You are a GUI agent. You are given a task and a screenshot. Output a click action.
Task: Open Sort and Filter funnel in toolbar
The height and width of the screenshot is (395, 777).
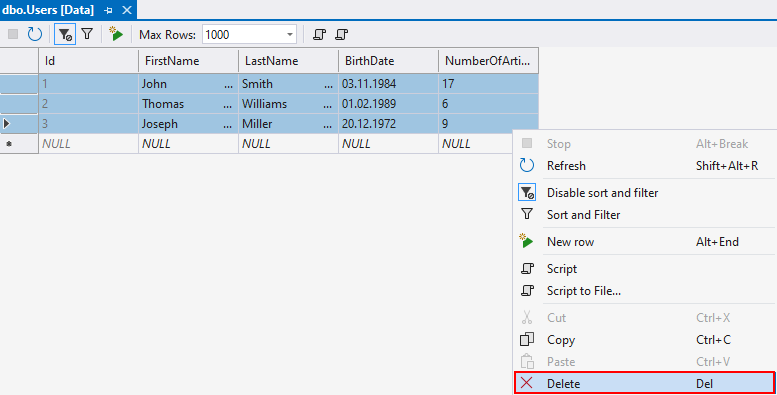[x=87, y=34]
